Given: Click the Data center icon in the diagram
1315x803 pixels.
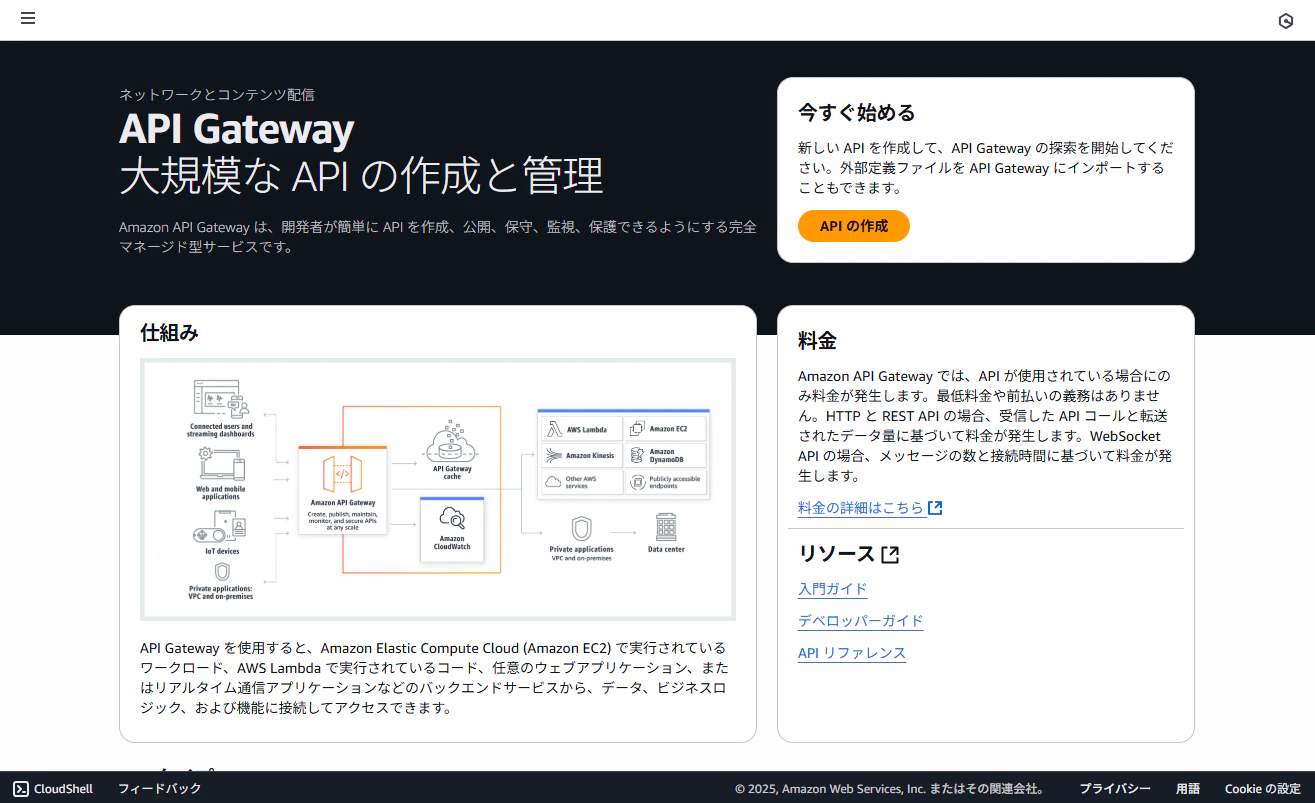Looking at the screenshot, I should (666, 527).
